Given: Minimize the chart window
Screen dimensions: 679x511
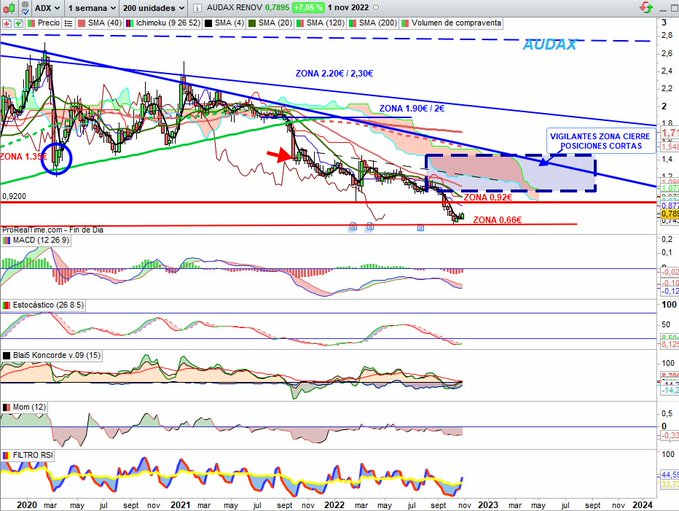Looking at the screenshot, I should point(663,8).
